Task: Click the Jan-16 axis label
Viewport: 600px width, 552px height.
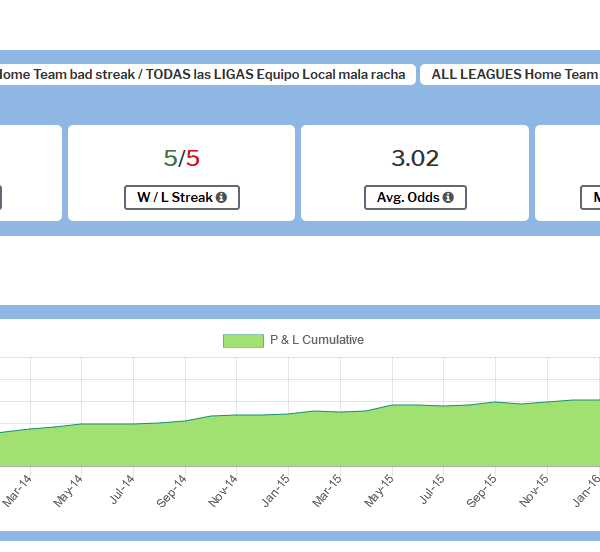Action: [x=586, y=491]
